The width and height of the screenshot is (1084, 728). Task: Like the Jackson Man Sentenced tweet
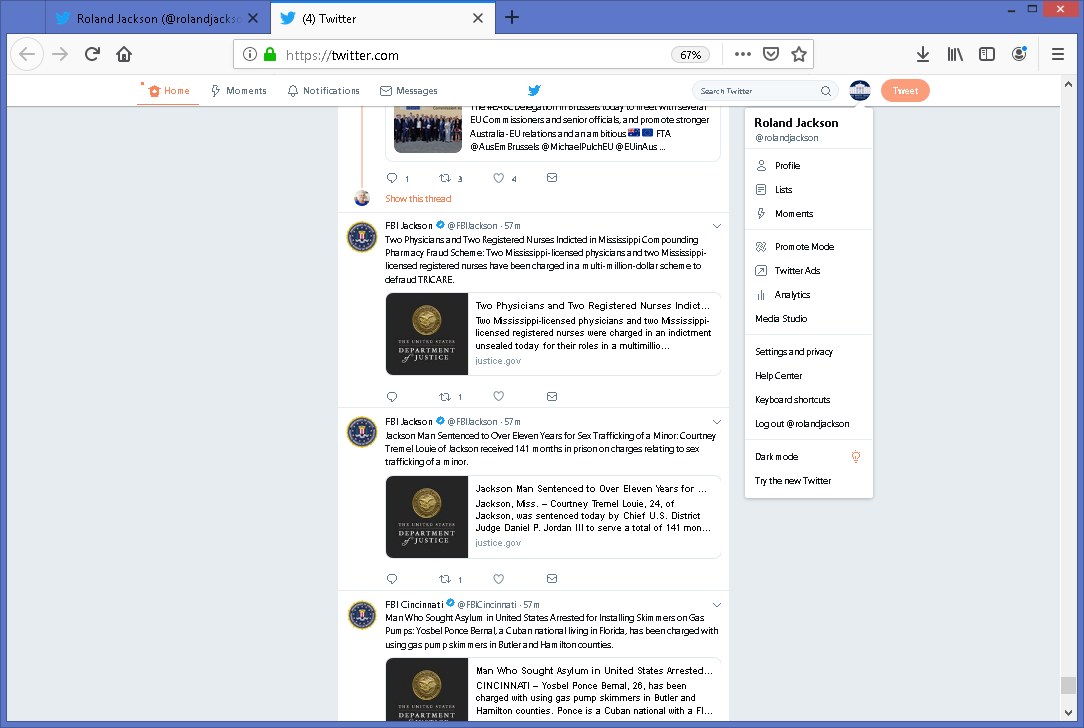498,579
